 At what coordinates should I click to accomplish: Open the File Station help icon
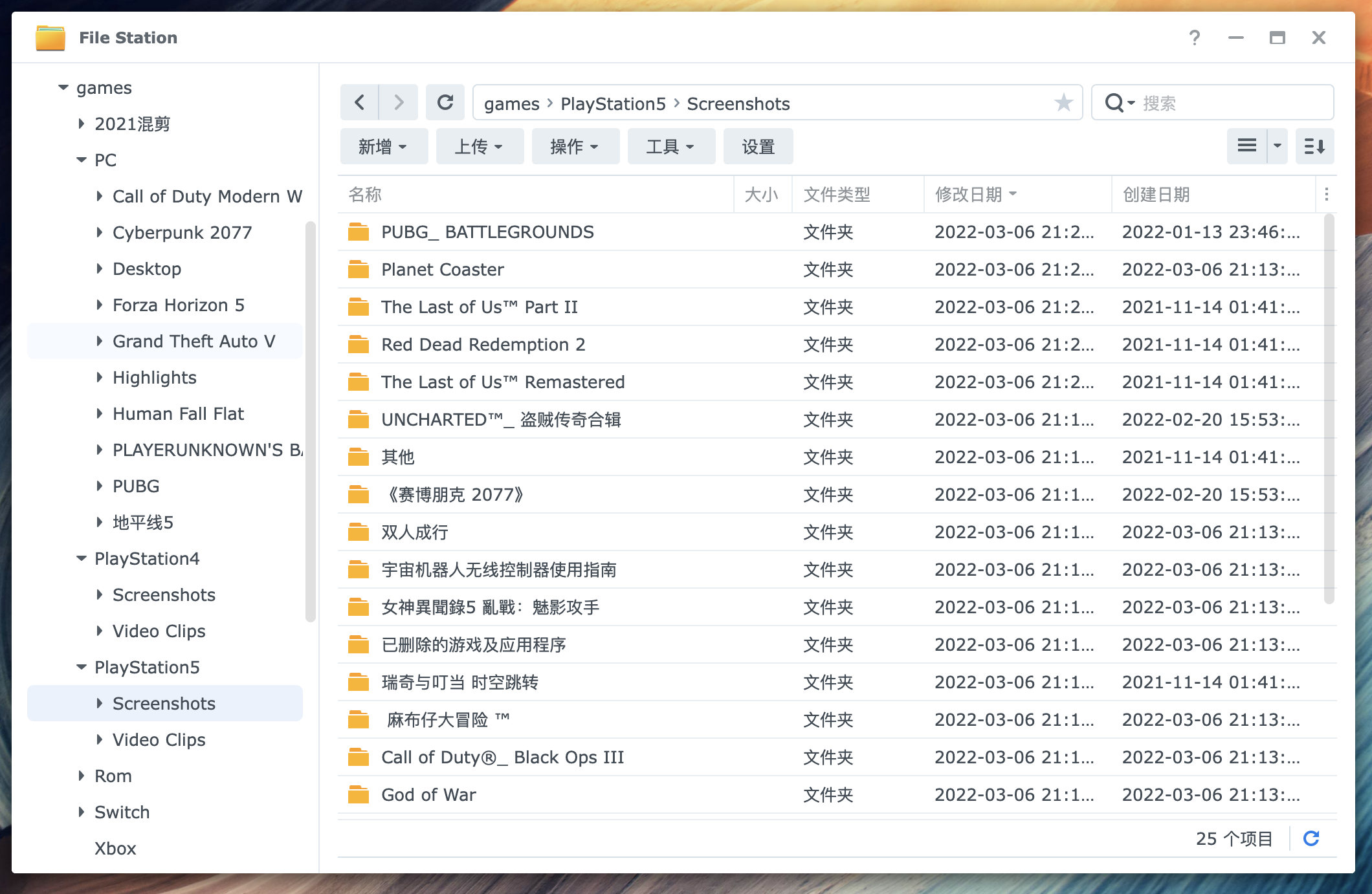point(1195,38)
